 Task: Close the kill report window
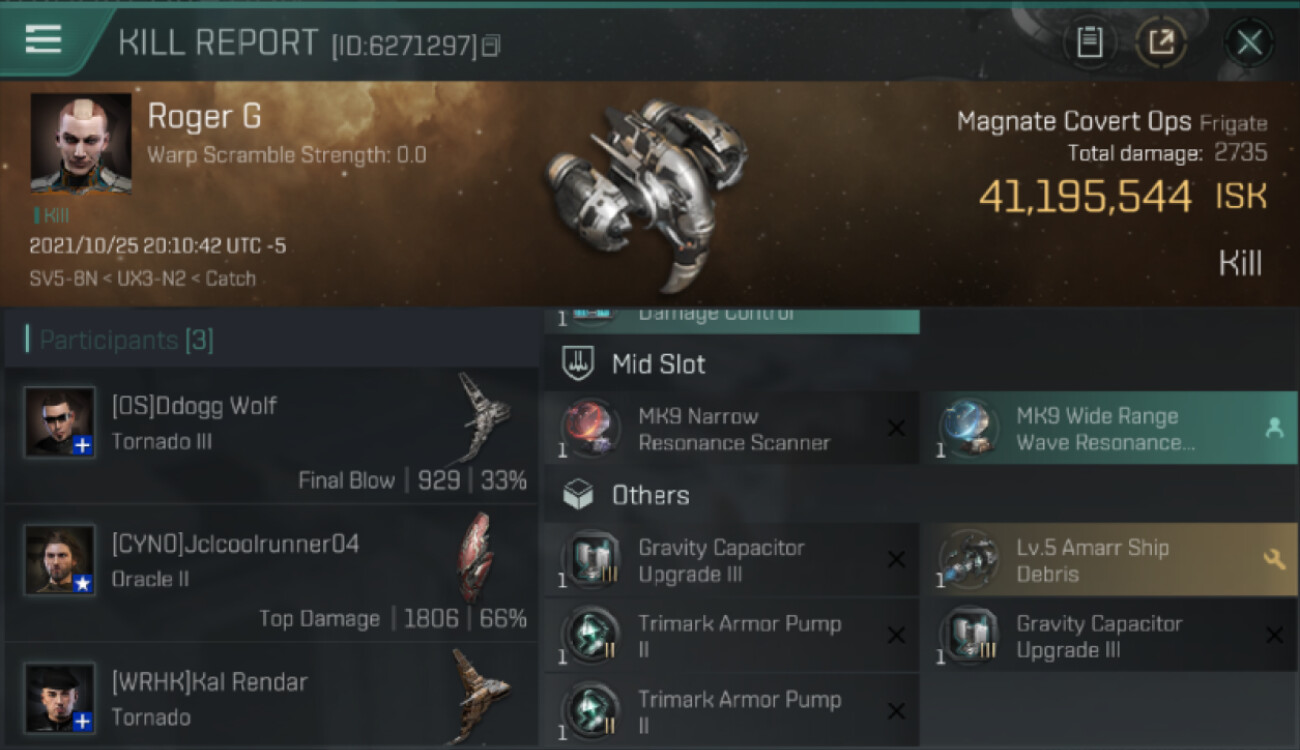tap(1249, 42)
